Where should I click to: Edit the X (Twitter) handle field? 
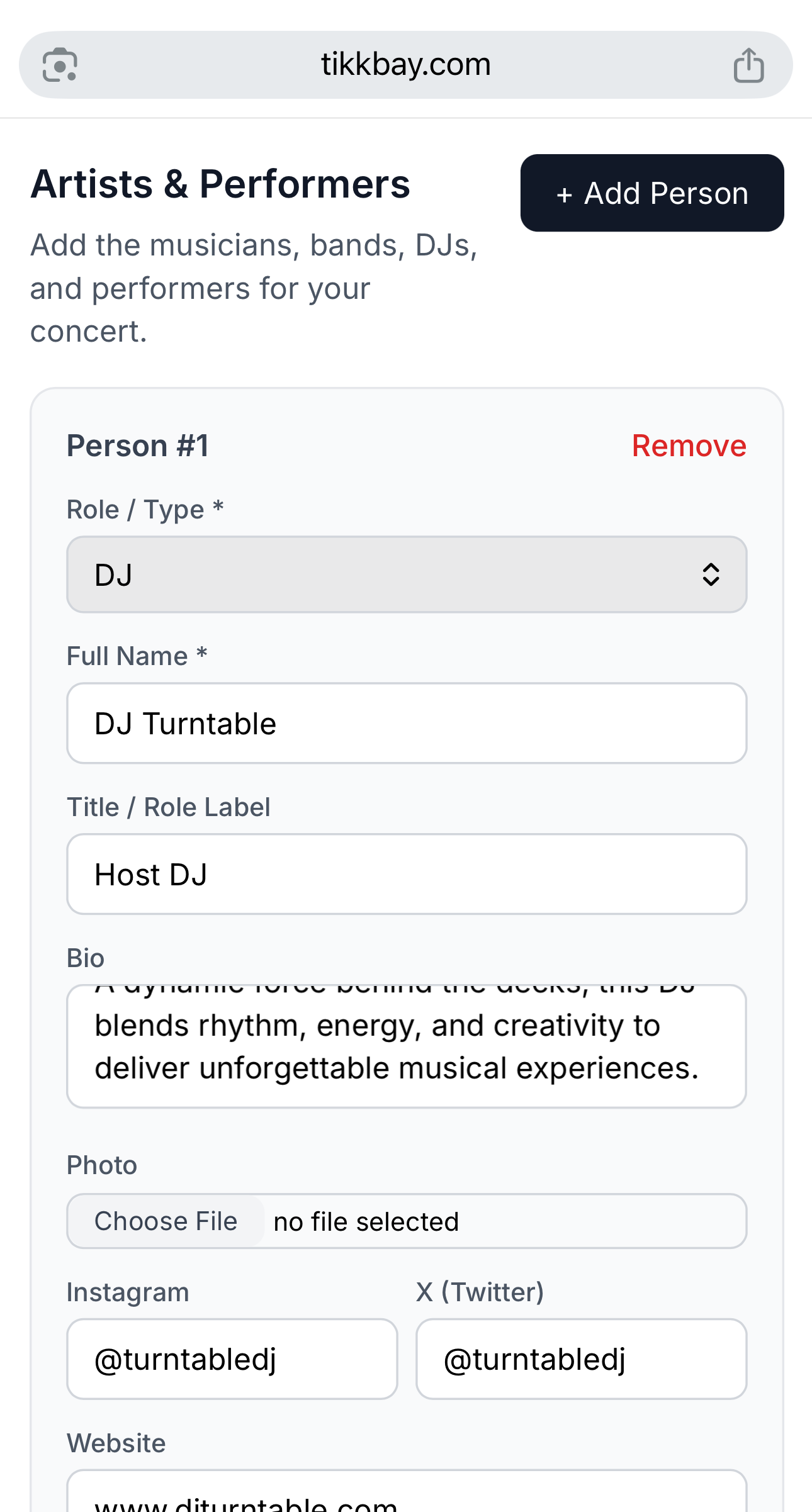pos(581,1359)
